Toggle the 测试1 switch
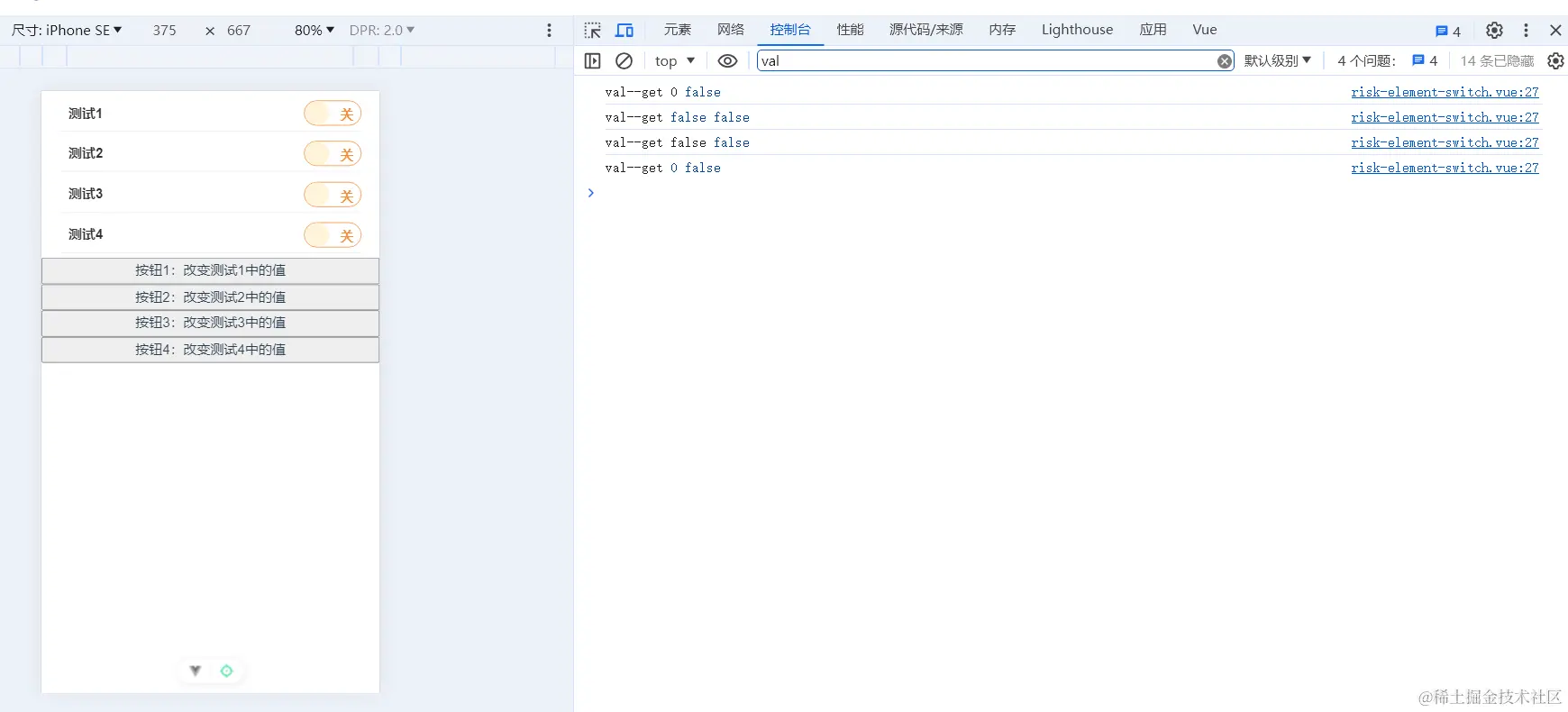1568x712 pixels. [x=333, y=114]
